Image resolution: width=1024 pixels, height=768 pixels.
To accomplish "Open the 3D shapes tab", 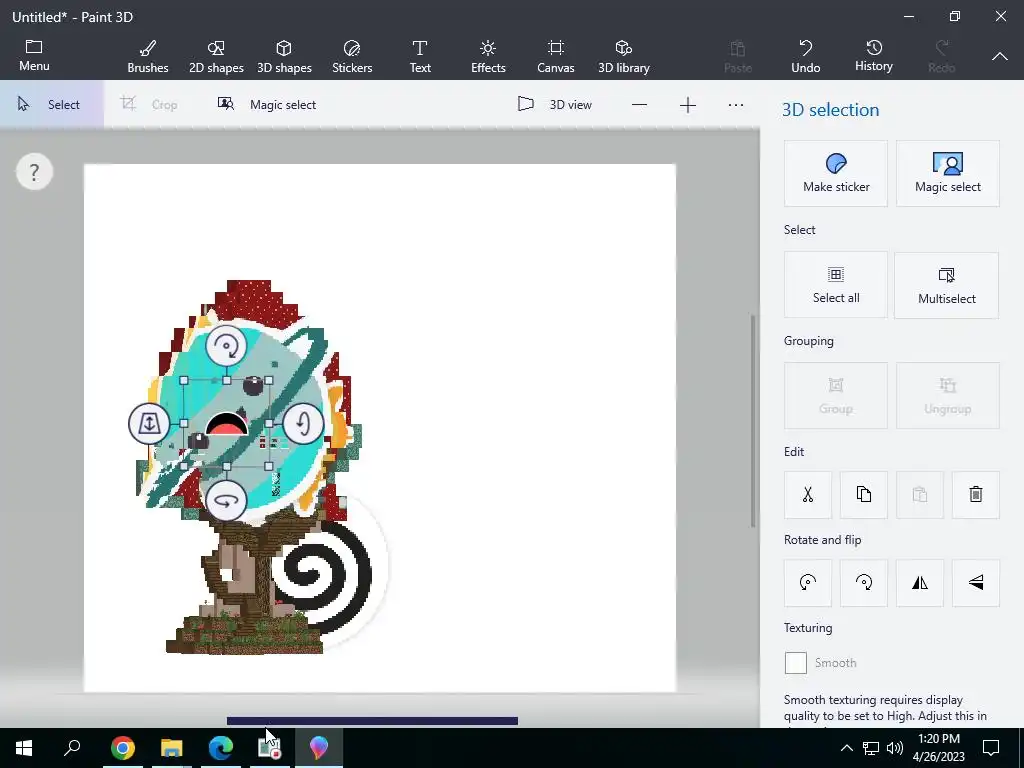I will 284,57.
